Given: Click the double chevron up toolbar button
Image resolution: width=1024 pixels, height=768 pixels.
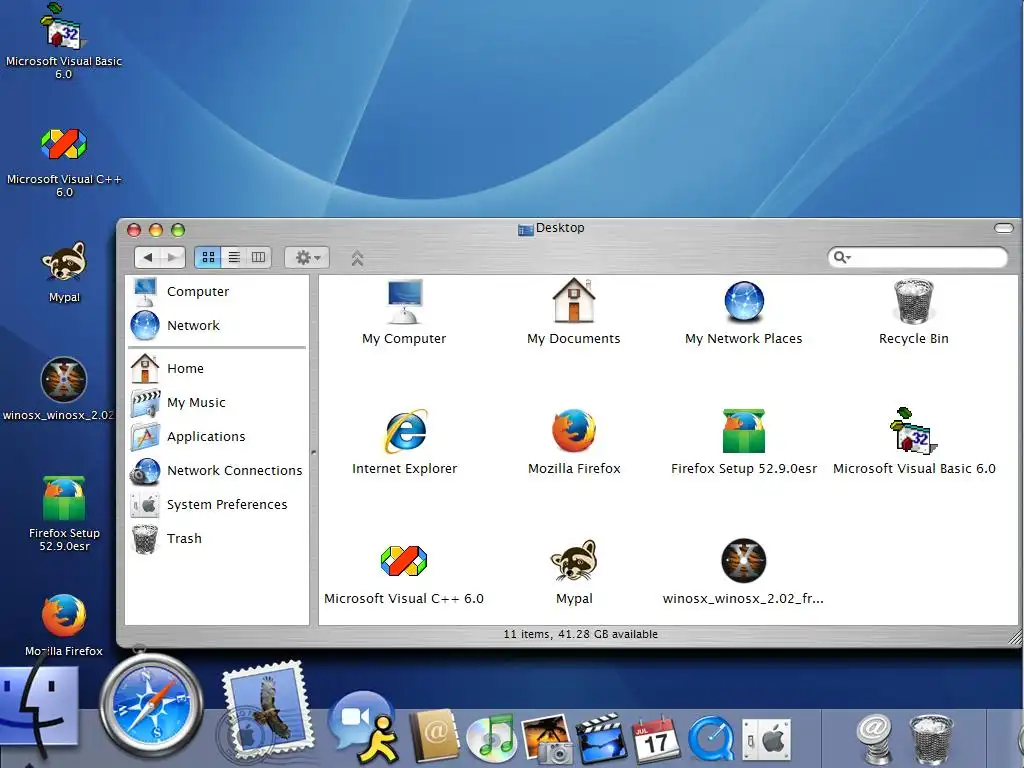Looking at the screenshot, I should [x=357, y=259].
